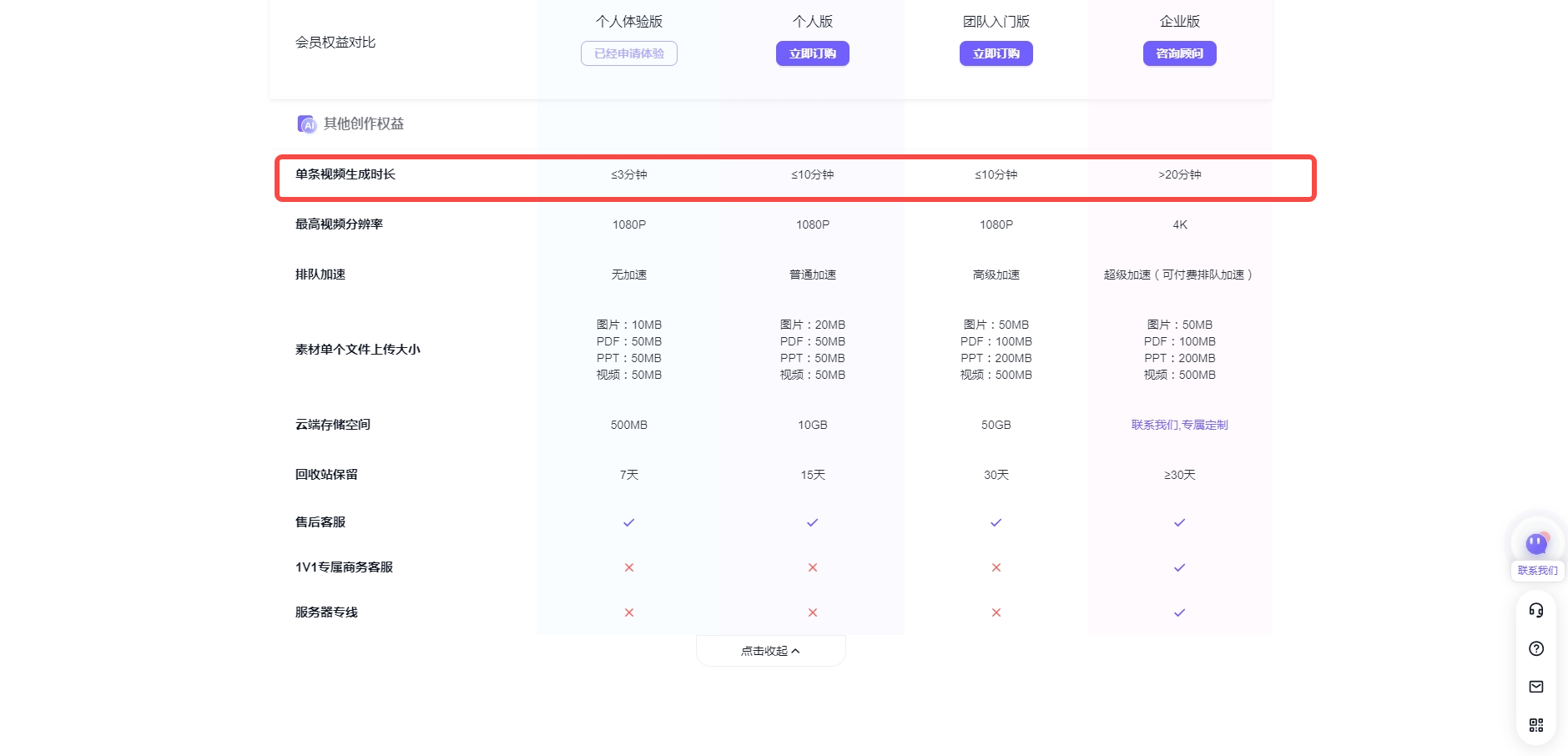The width and height of the screenshot is (1568, 756).
Task: Click the 排队加速 row label
Action: coord(320,275)
